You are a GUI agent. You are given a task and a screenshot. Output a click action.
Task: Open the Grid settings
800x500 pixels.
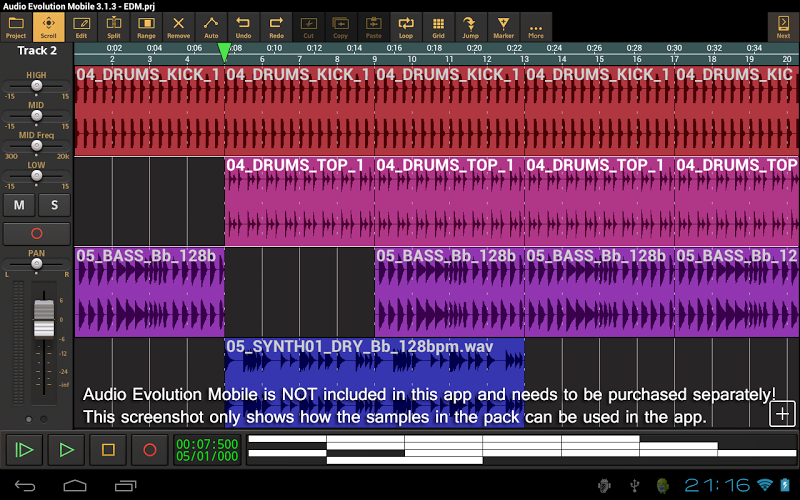438,26
